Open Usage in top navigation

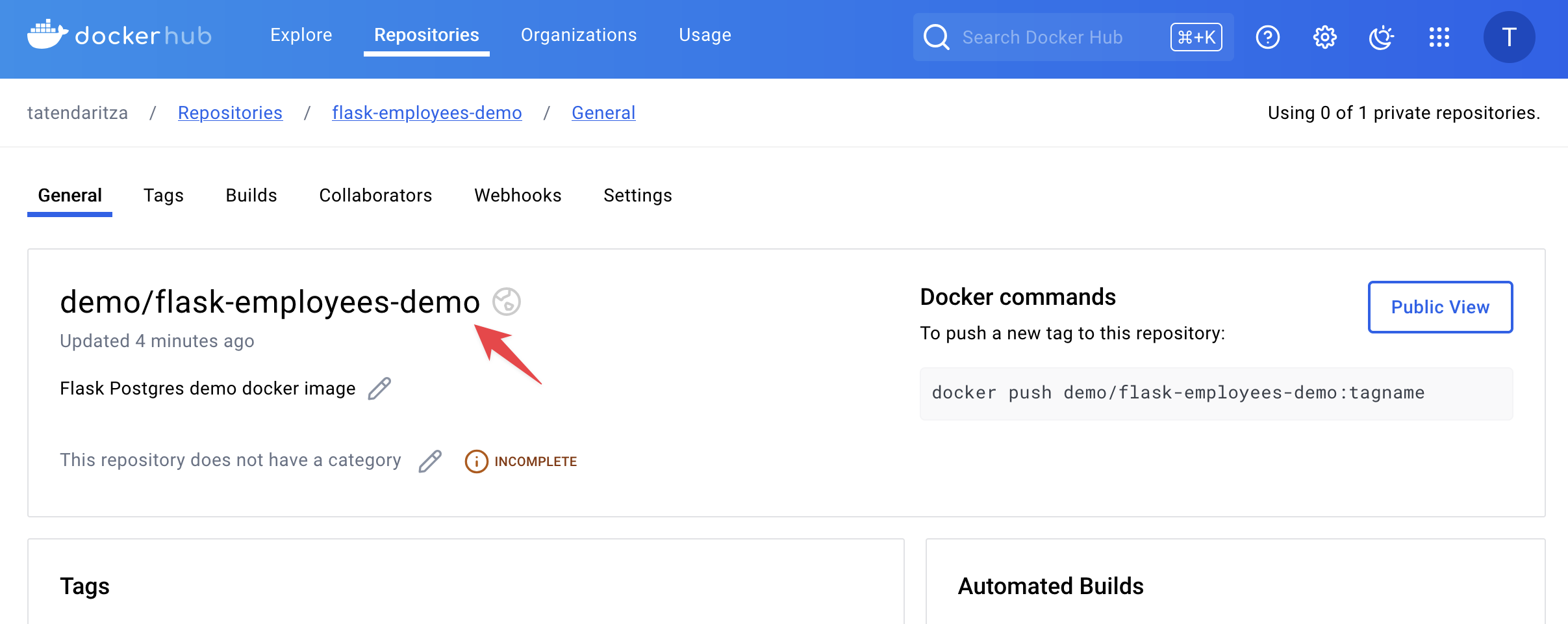click(705, 35)
